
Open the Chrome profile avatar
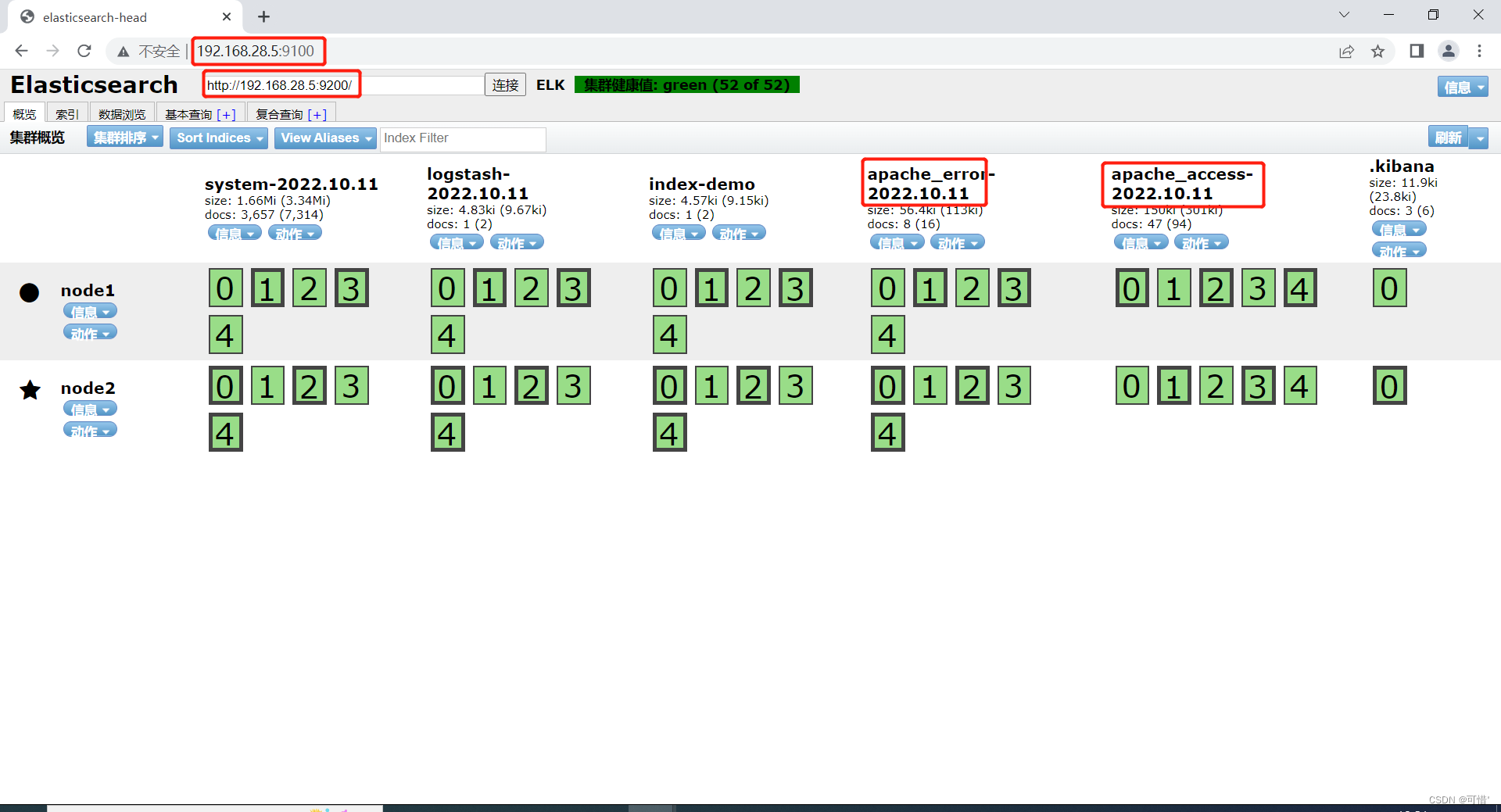pos(1449,51)
